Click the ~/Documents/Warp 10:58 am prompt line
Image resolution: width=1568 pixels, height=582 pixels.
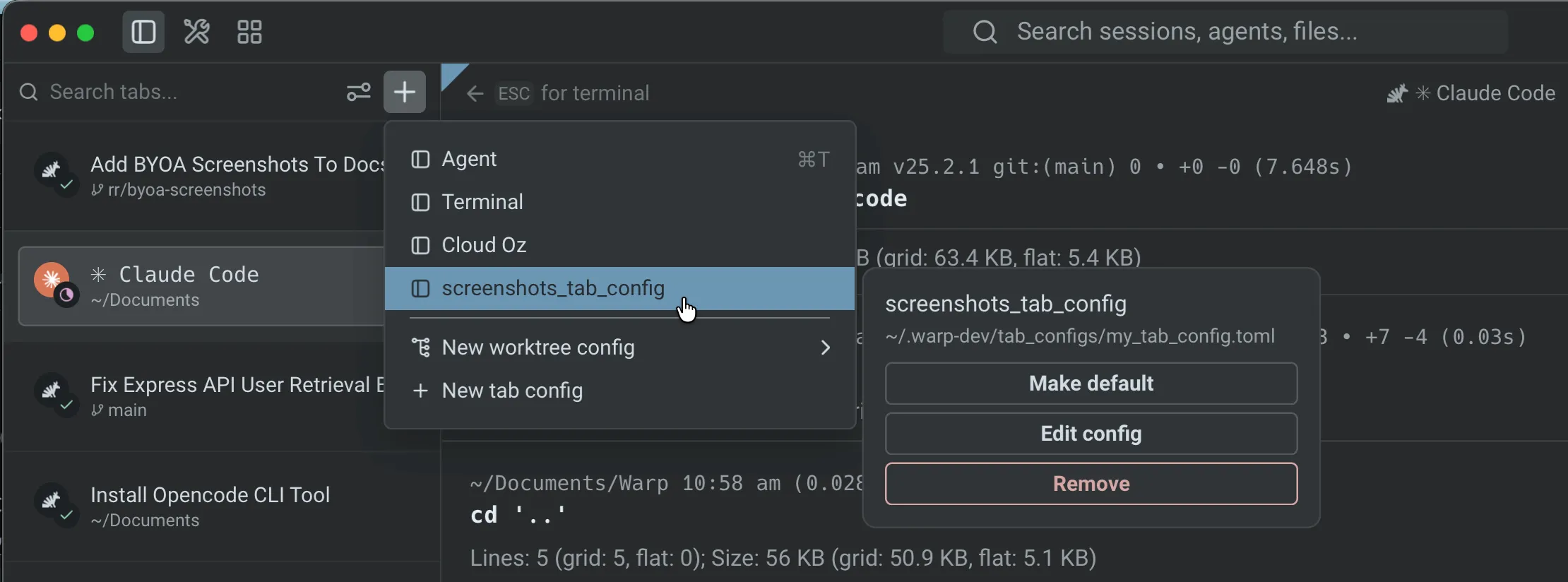coord(665,484)
